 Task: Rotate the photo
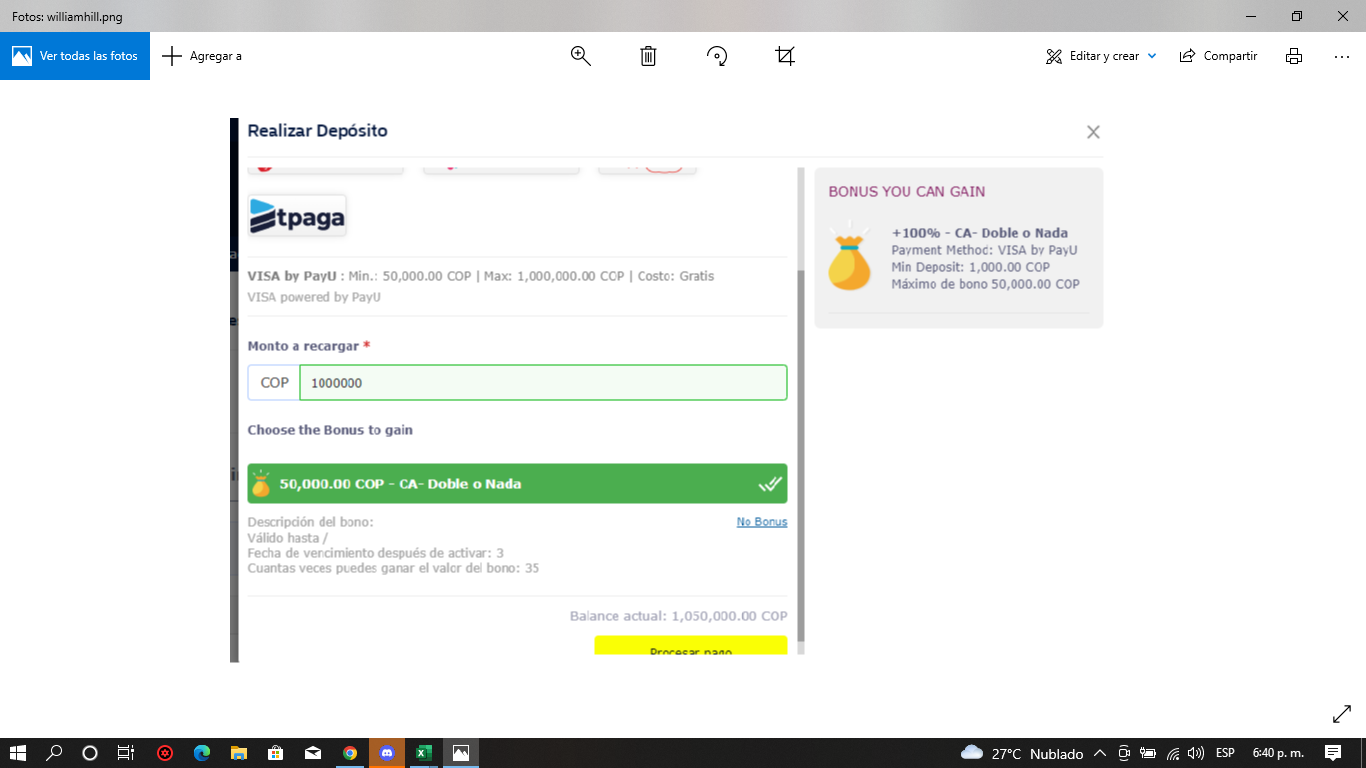(717, 56)
